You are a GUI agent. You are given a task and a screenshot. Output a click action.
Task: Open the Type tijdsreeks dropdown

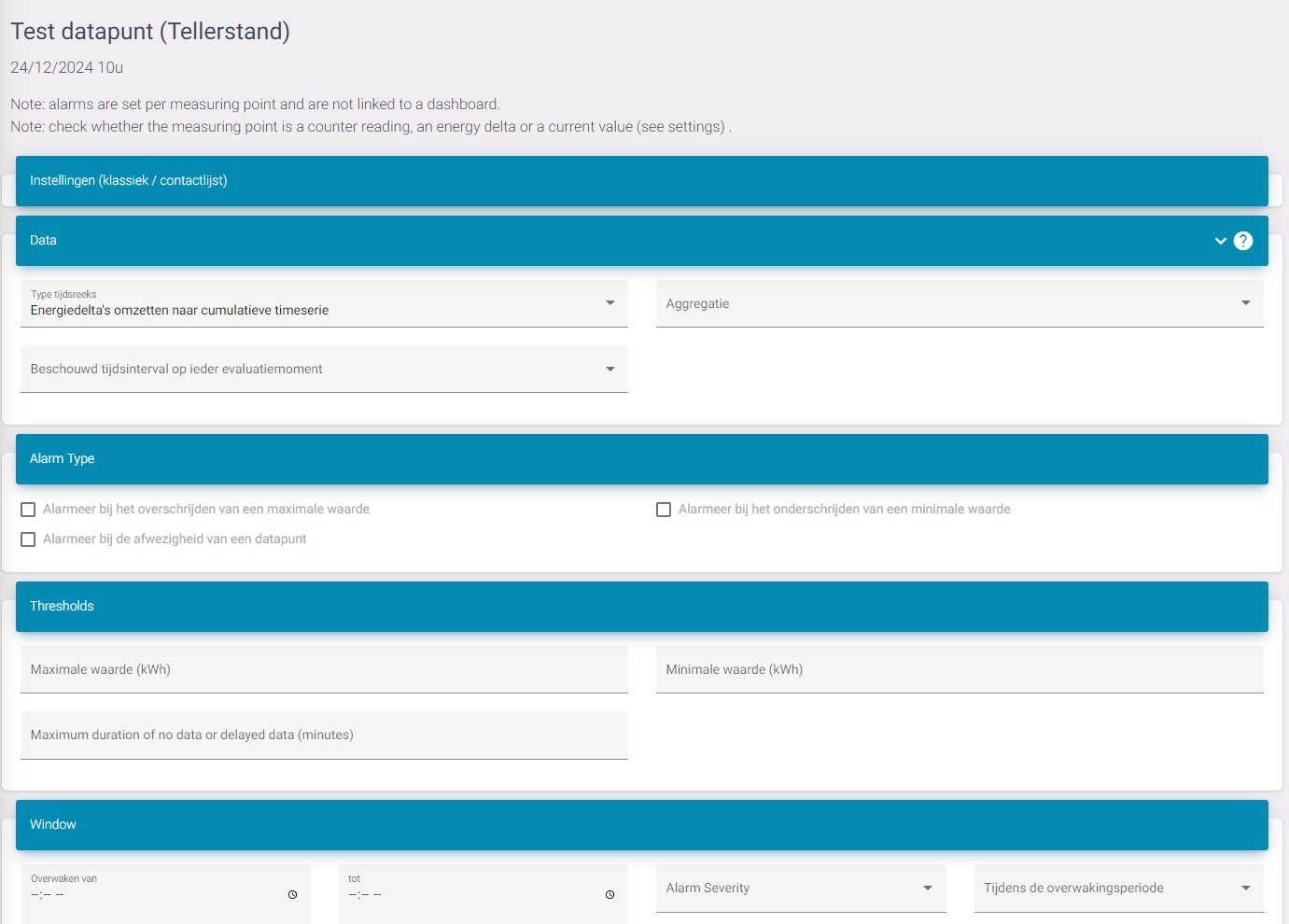pos(323,304)
